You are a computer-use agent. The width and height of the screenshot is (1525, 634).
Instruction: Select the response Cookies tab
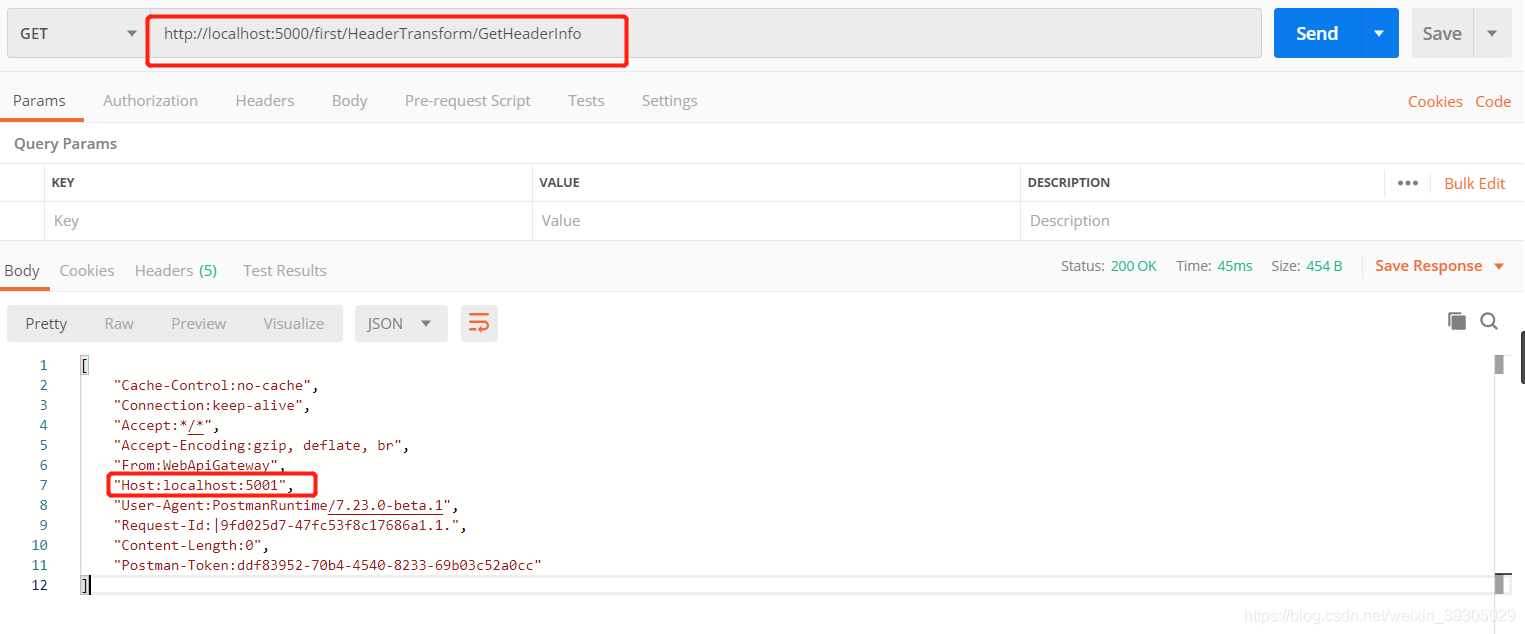point(87,270)
